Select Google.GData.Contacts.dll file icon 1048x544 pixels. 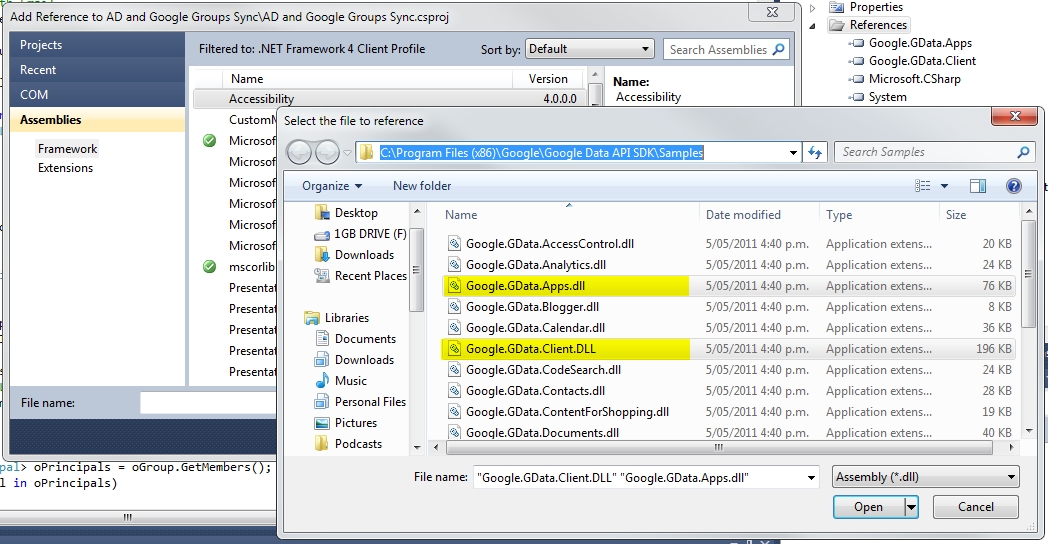[454, 391]
